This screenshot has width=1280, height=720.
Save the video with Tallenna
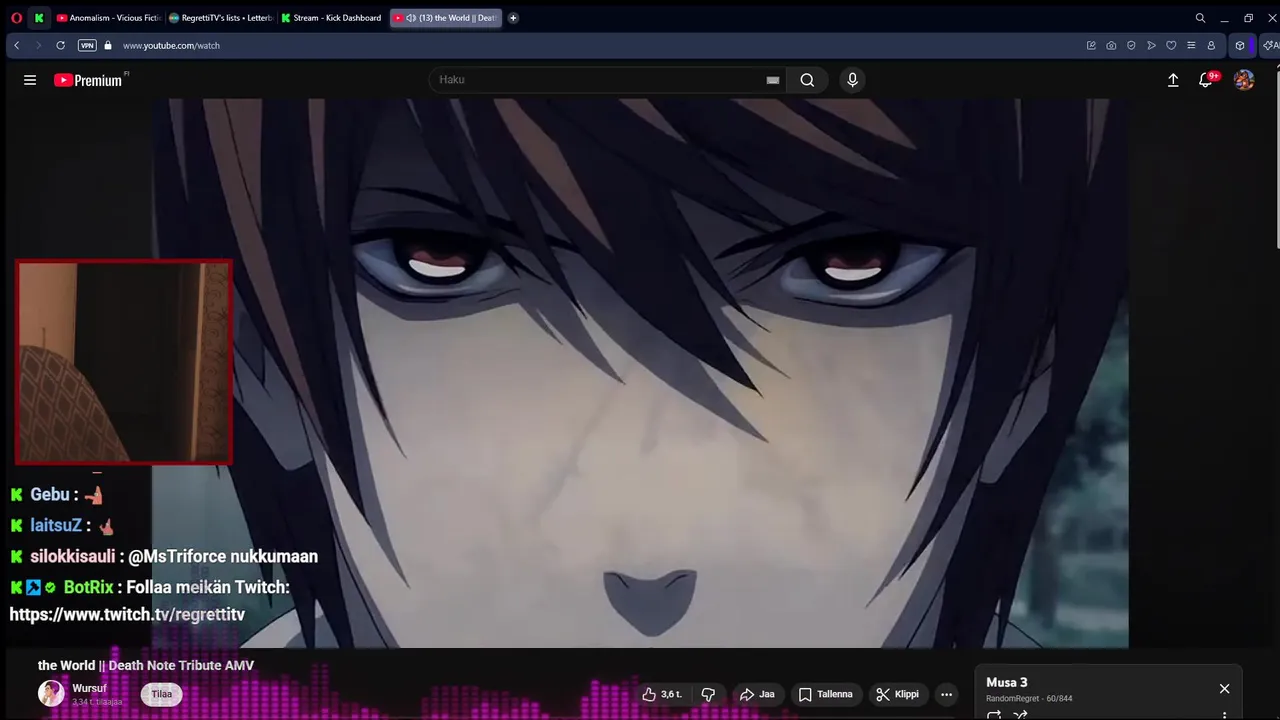[x=826, y=694]
